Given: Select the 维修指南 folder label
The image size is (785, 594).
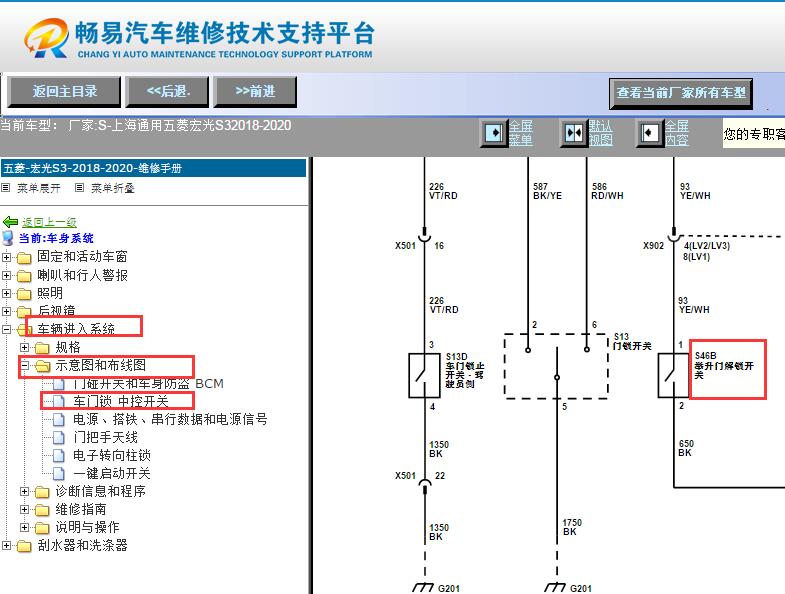Looking at the screenshot, I should (81, 509).
